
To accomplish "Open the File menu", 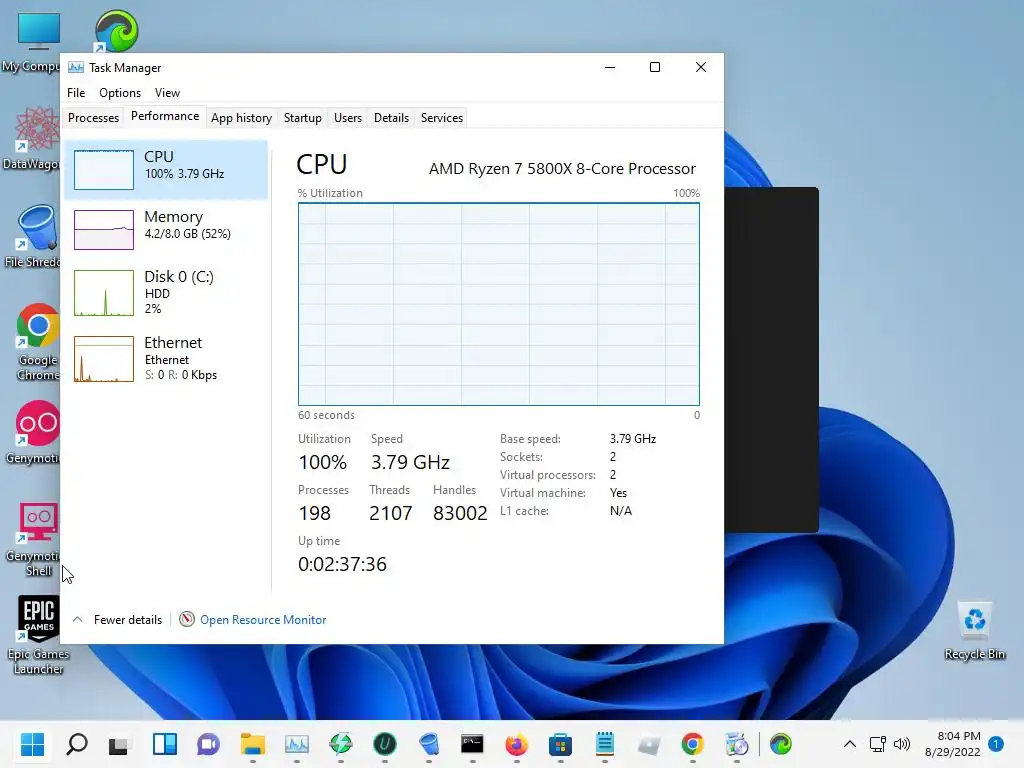I will coord(76,93).
